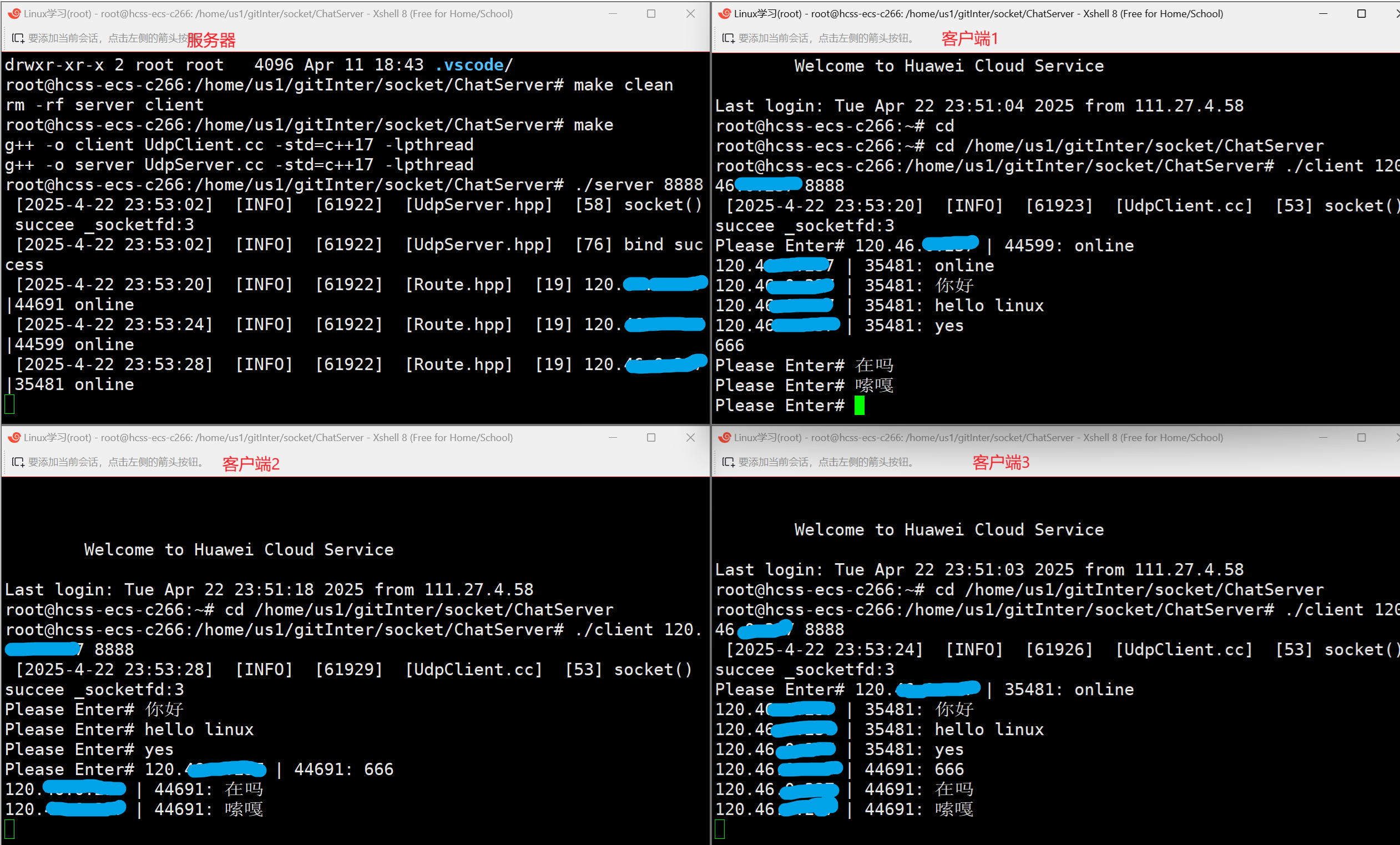Maximize the 客户端3 Xshell window
The height and width of the screenshot is (845, 1400).
tap(1361, 438)
